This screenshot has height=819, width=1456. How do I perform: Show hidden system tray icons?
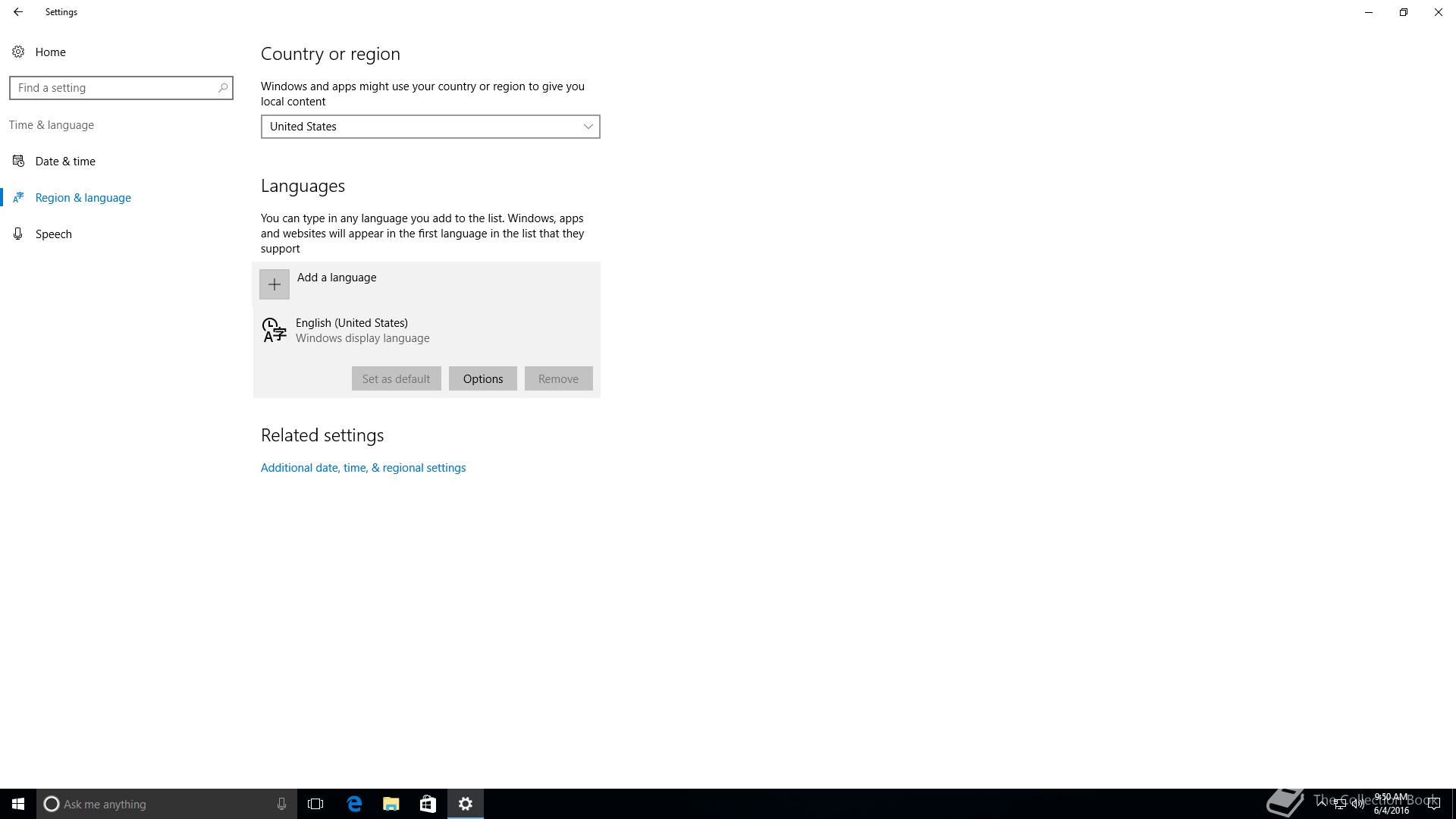coord(1322,804)
